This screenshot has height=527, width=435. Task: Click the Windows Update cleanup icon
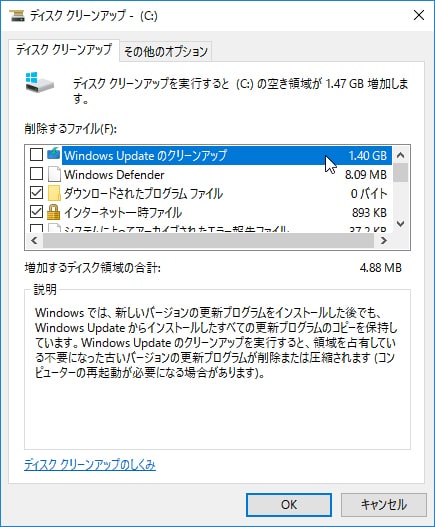click(x=53, y=154)
